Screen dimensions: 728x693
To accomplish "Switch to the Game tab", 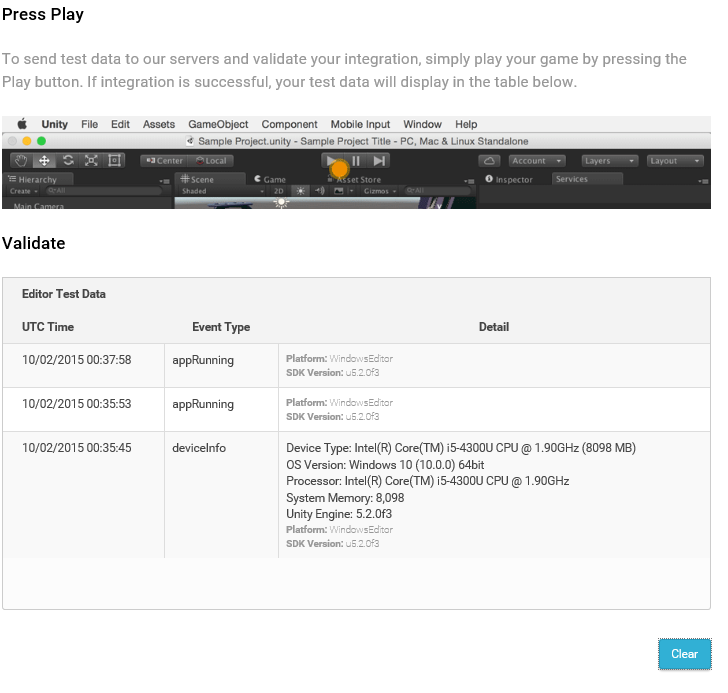I will click(270, 179).
